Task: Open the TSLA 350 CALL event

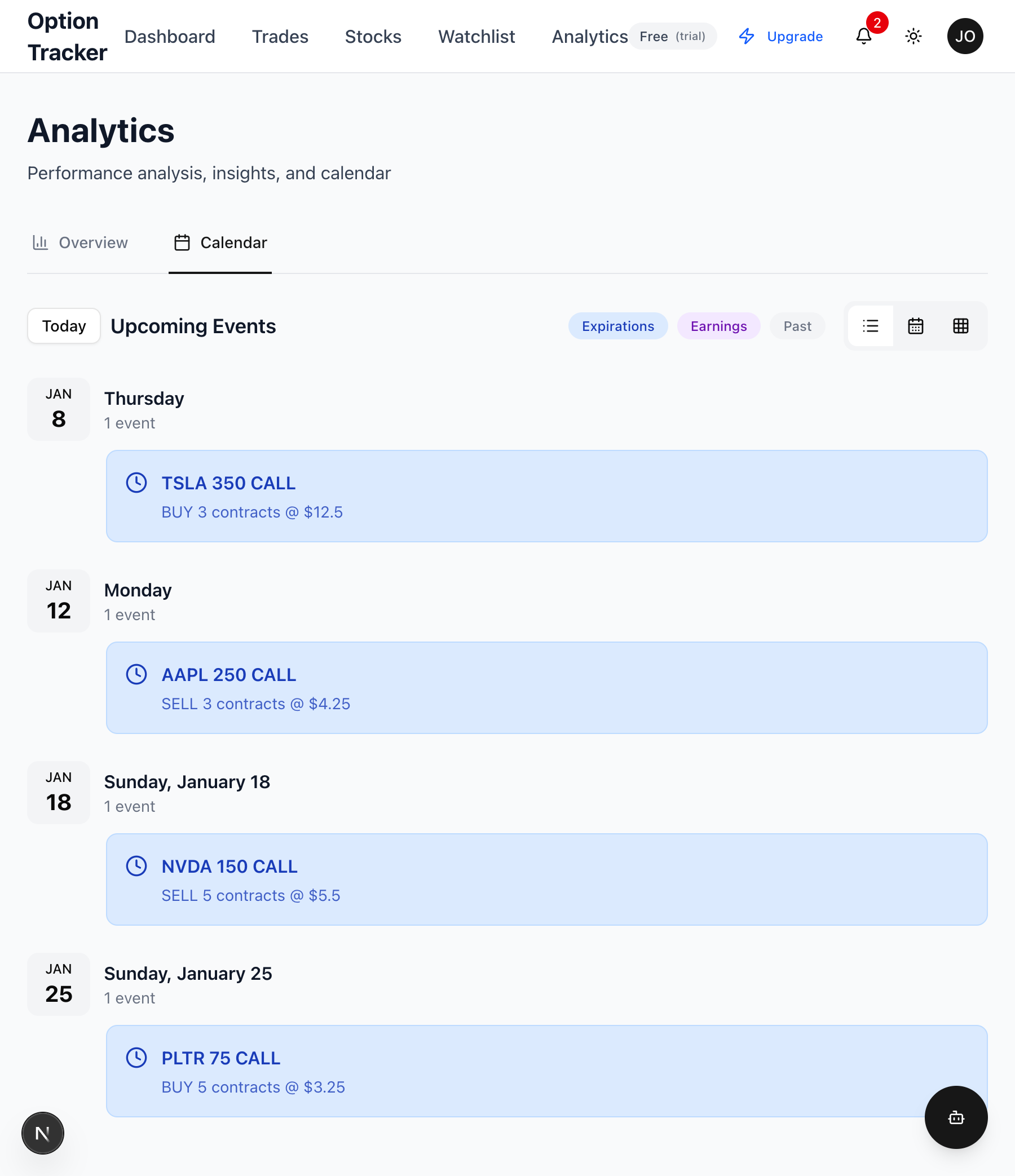Action: (x=546, y=496)
